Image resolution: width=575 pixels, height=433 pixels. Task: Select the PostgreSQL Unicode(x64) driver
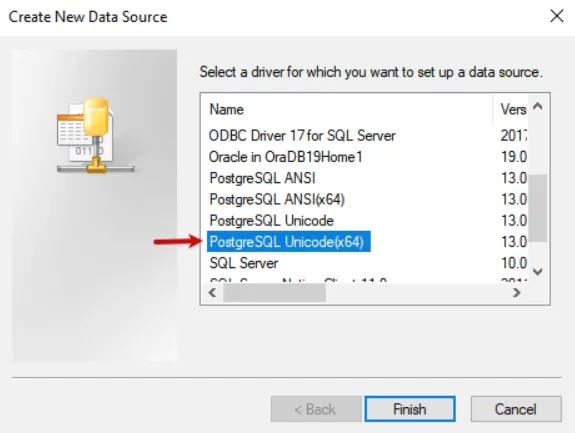(x=289, y=242)
